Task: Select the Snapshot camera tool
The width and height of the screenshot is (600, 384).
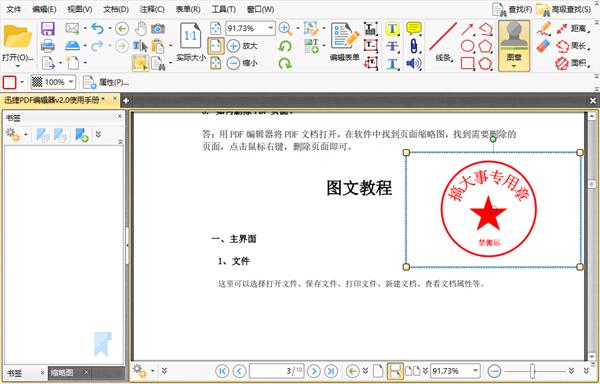Action: pyautogui.click(x=158, y=29)
